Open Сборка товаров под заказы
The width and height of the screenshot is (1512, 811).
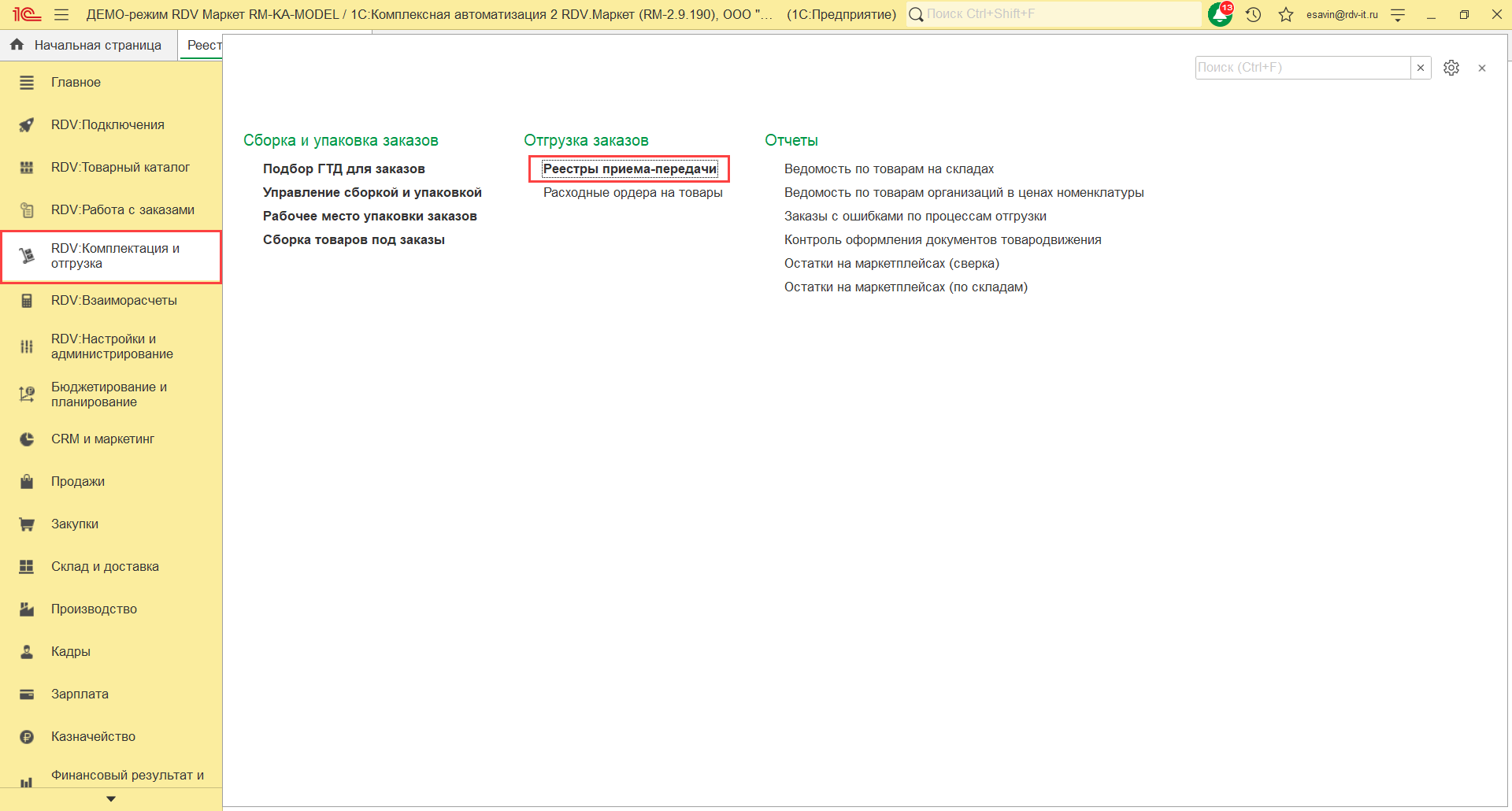[354, 240]
